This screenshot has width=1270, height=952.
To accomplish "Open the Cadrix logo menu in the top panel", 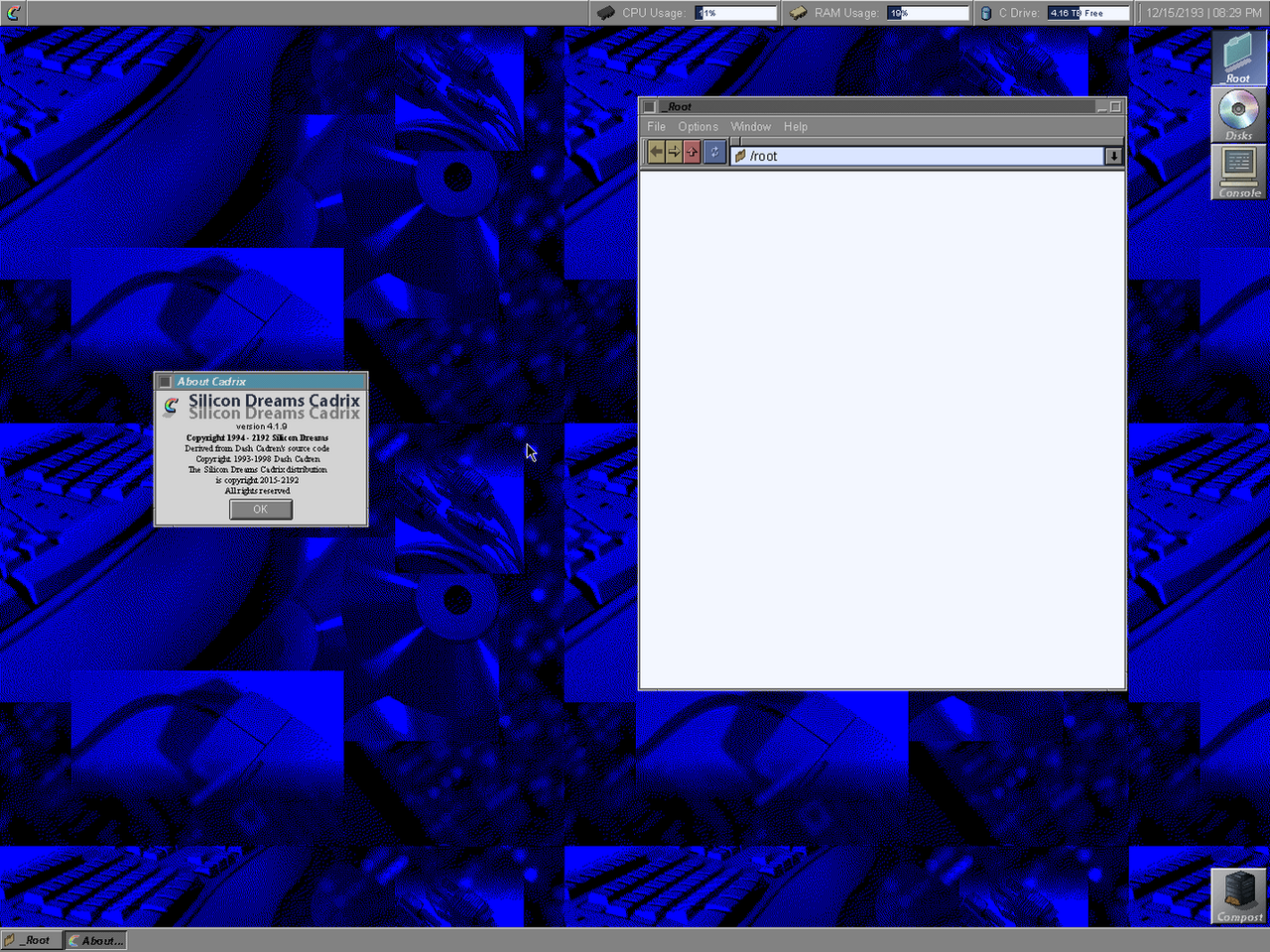I will (x=13, y=13).
